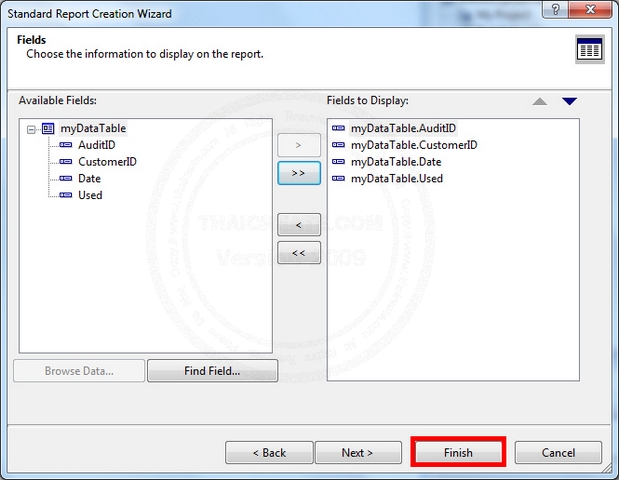The width and height of the screenshot is (619, 480).
Task: Move field up with the gray up arrow
Action: (x=540, y=101)
